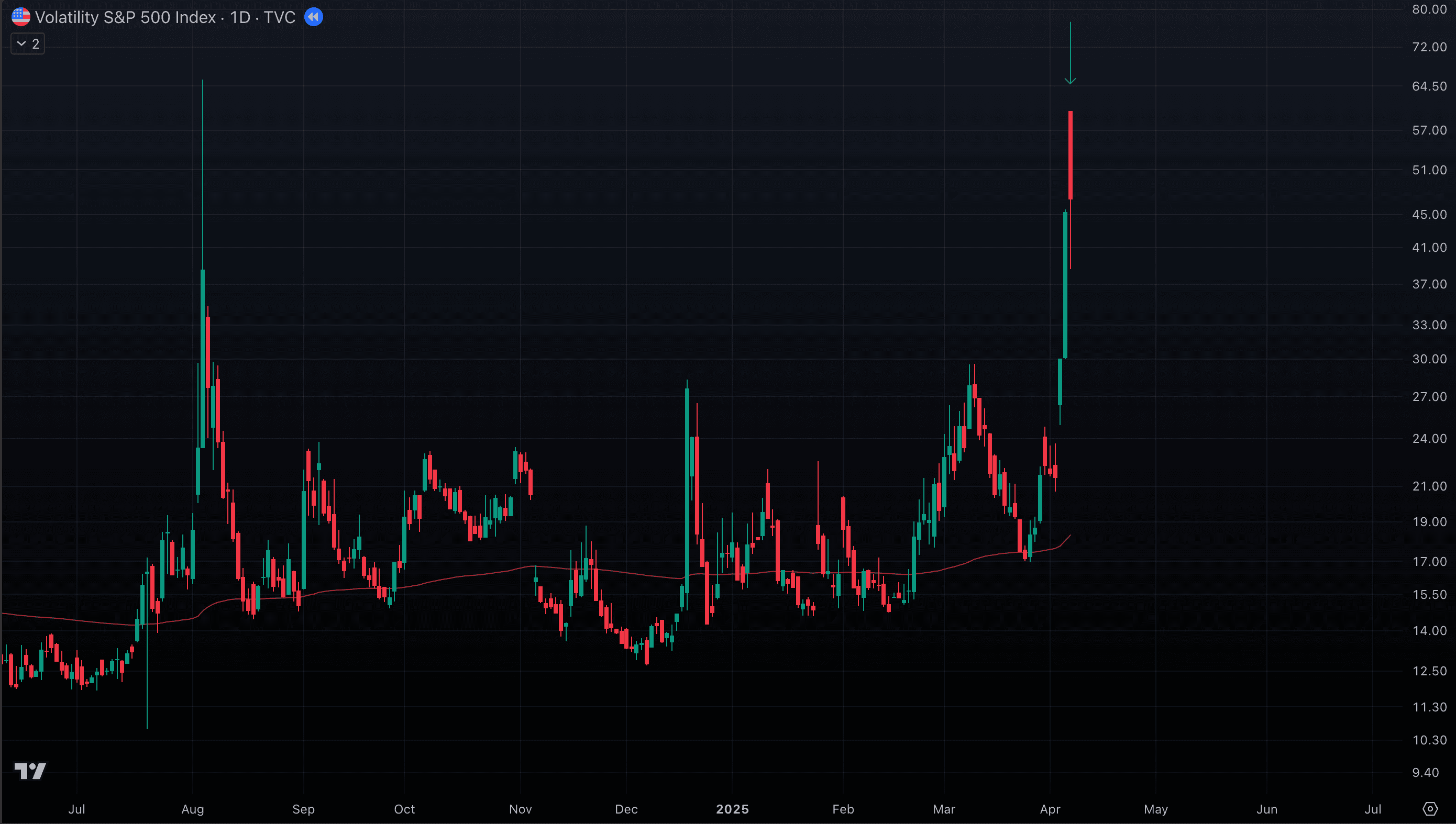
Task: Toggle visibility of the hidden indicator group
Action: tap(27, 43)
